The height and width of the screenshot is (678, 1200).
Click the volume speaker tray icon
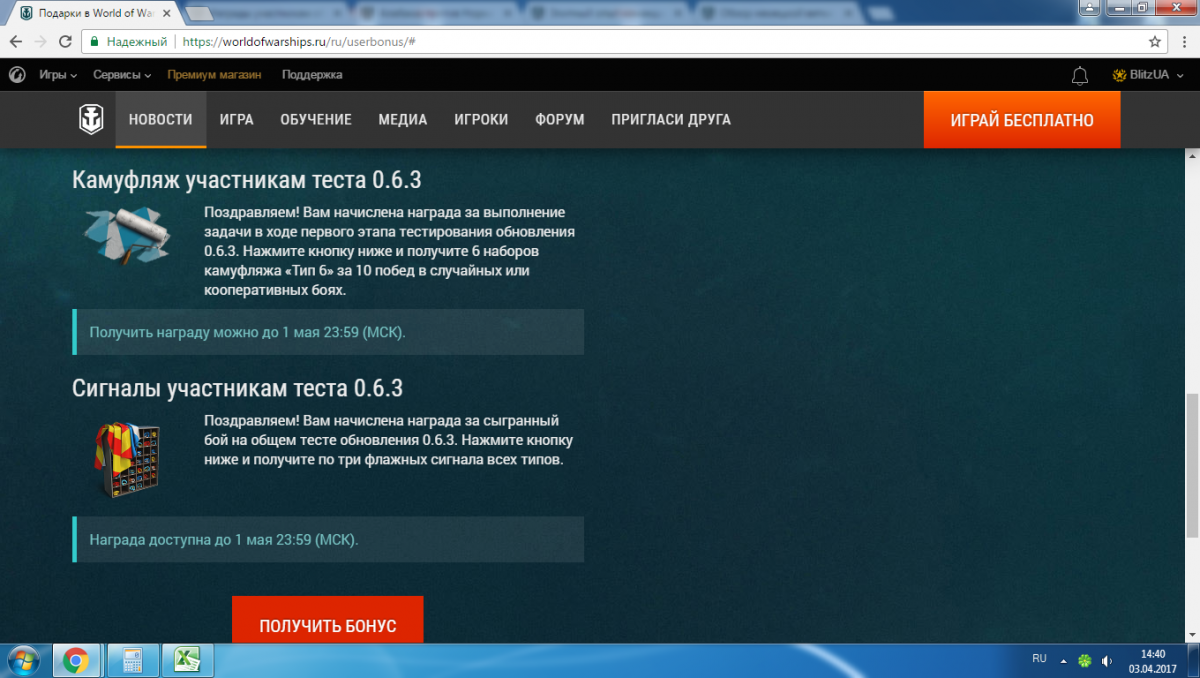(x=1107, y=661)
